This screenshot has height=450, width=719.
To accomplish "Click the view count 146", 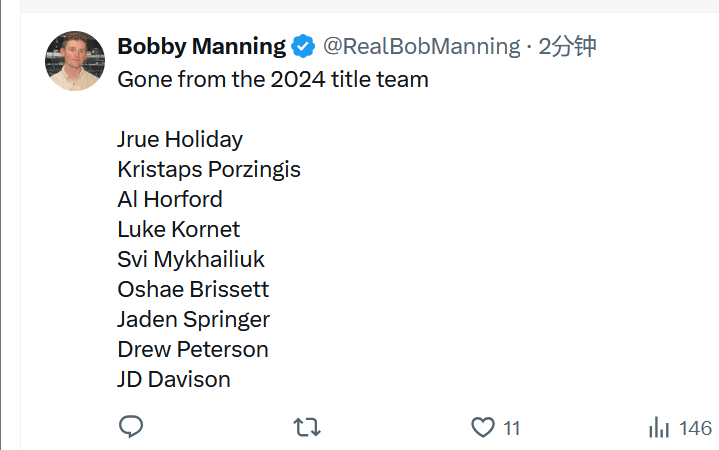I will point(695,428).
